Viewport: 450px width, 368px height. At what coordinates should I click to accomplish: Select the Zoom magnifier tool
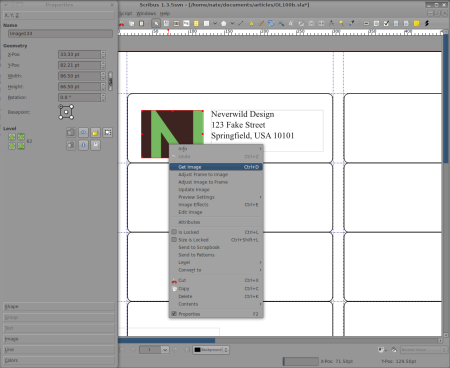pos(281,23)
